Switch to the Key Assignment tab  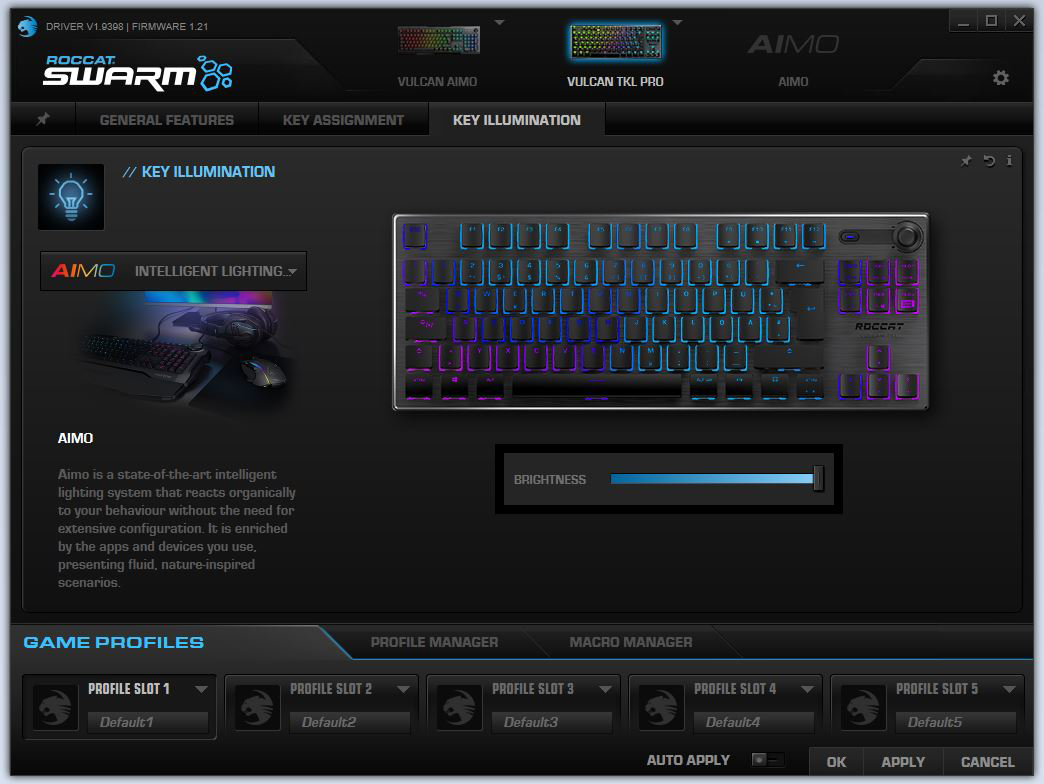tap(343, 120)
